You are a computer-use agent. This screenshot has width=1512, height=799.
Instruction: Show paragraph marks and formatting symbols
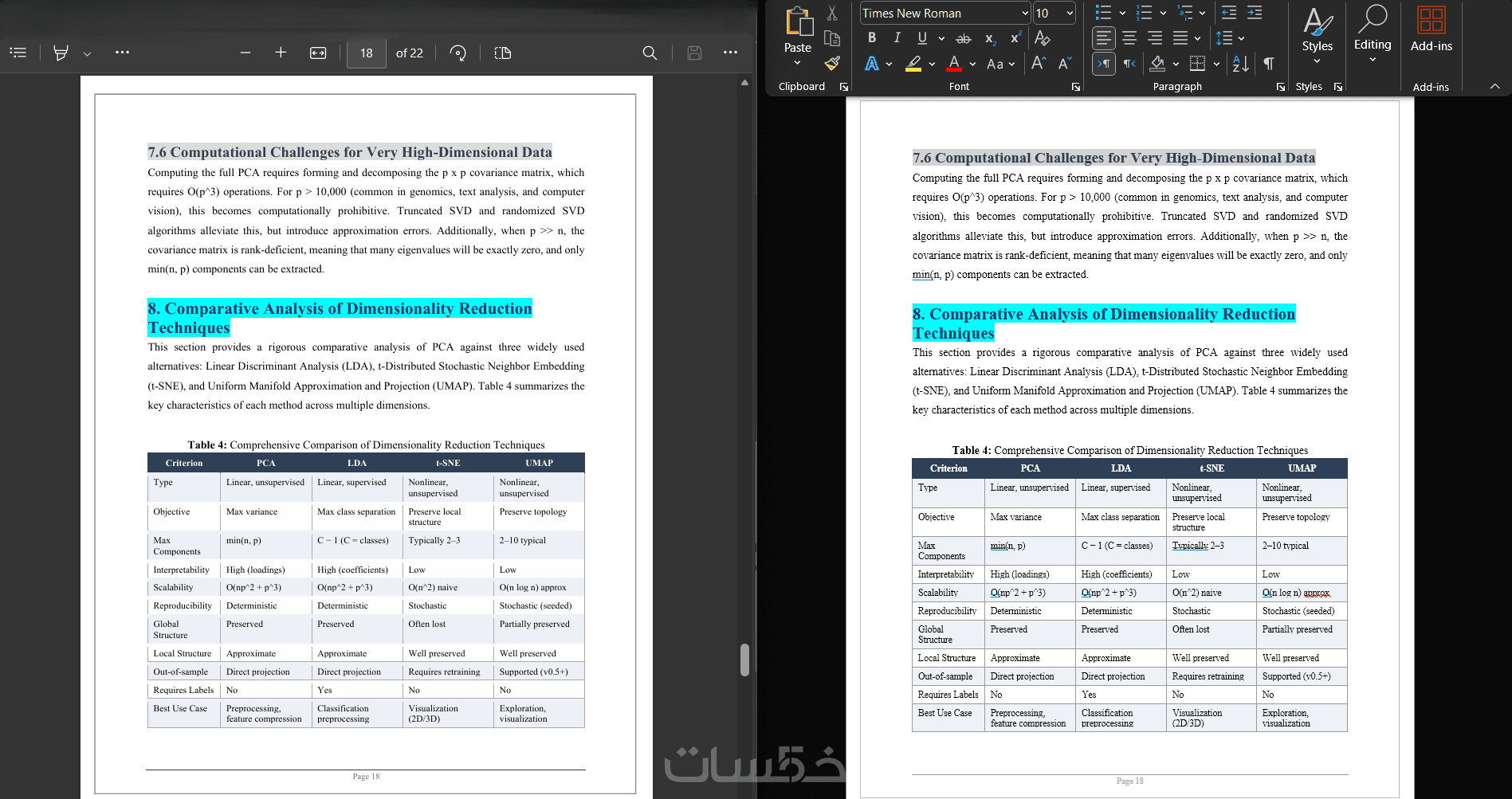[1268, 64]
